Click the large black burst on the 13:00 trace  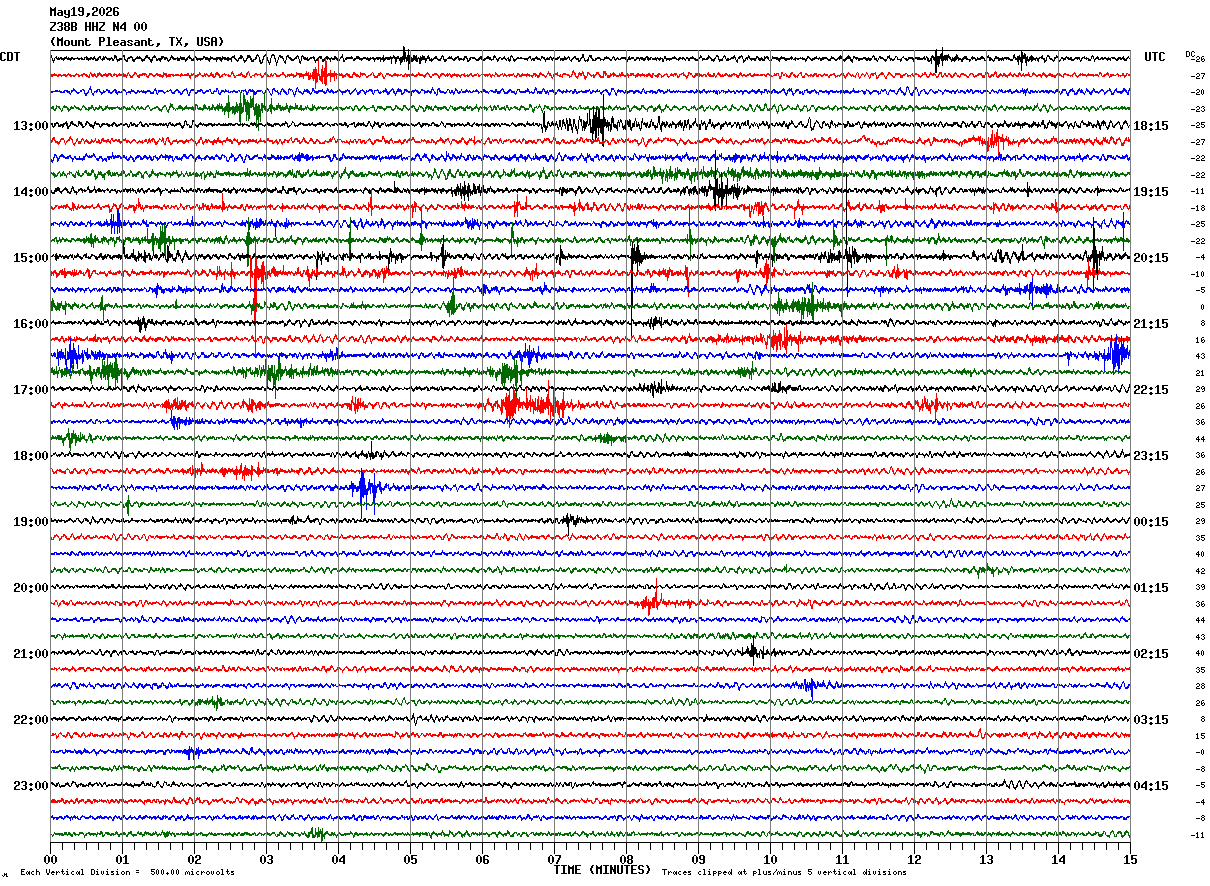click(x=598, y=124)
